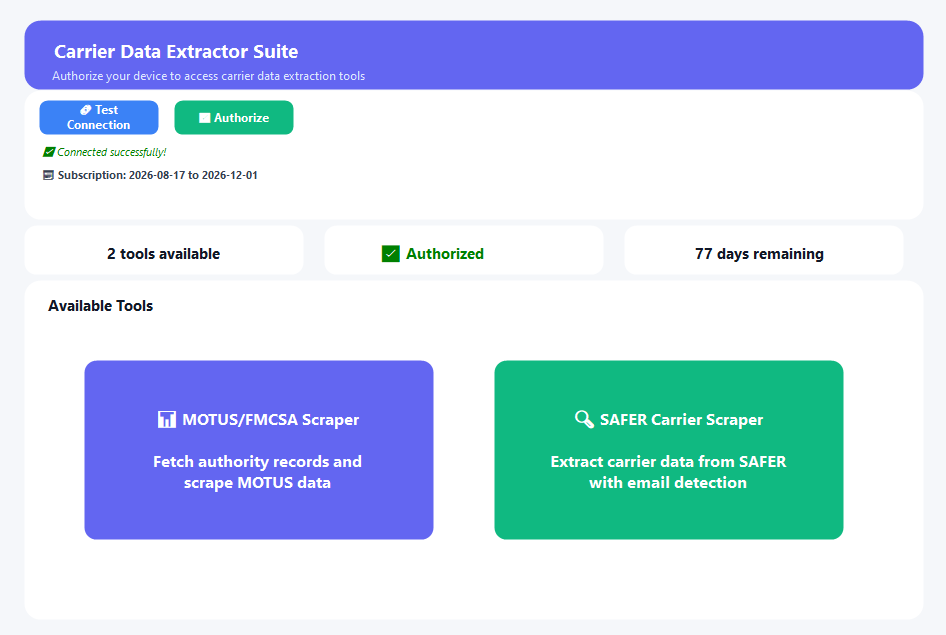Click the link icon on Test Connection
This screenshot has height=635, width=946.
click(86, 110)
